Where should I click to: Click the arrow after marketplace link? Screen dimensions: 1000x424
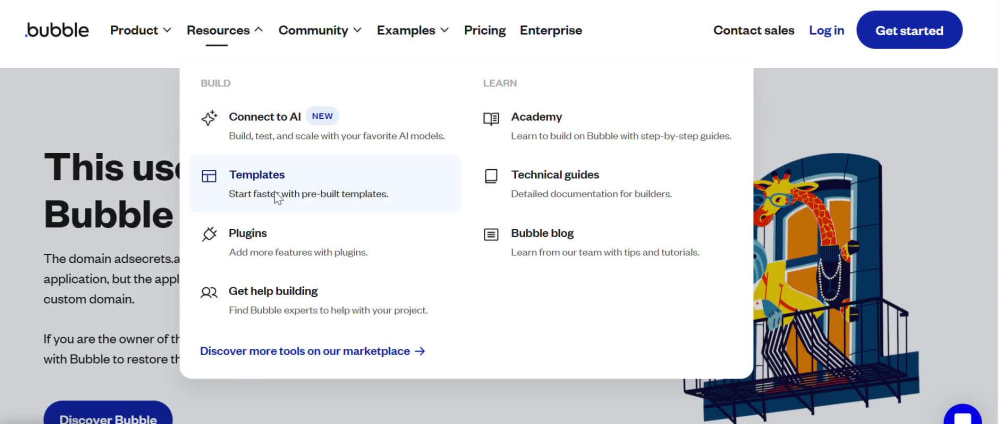pos(420,351)
